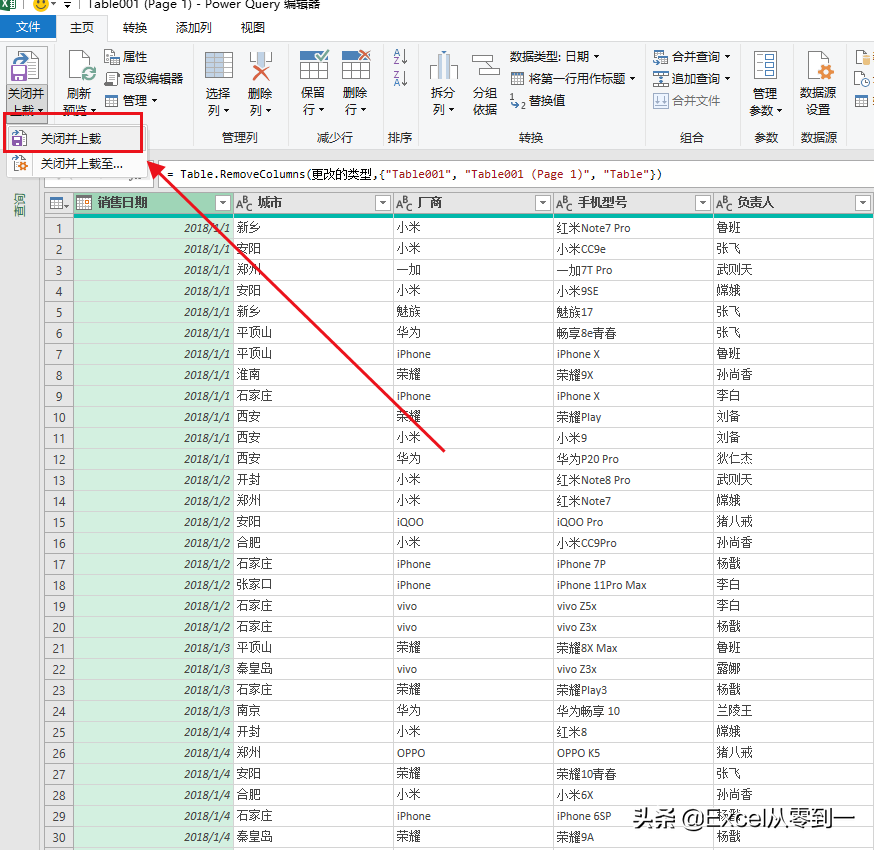Switch to the 转换 tab

[135, 28]
